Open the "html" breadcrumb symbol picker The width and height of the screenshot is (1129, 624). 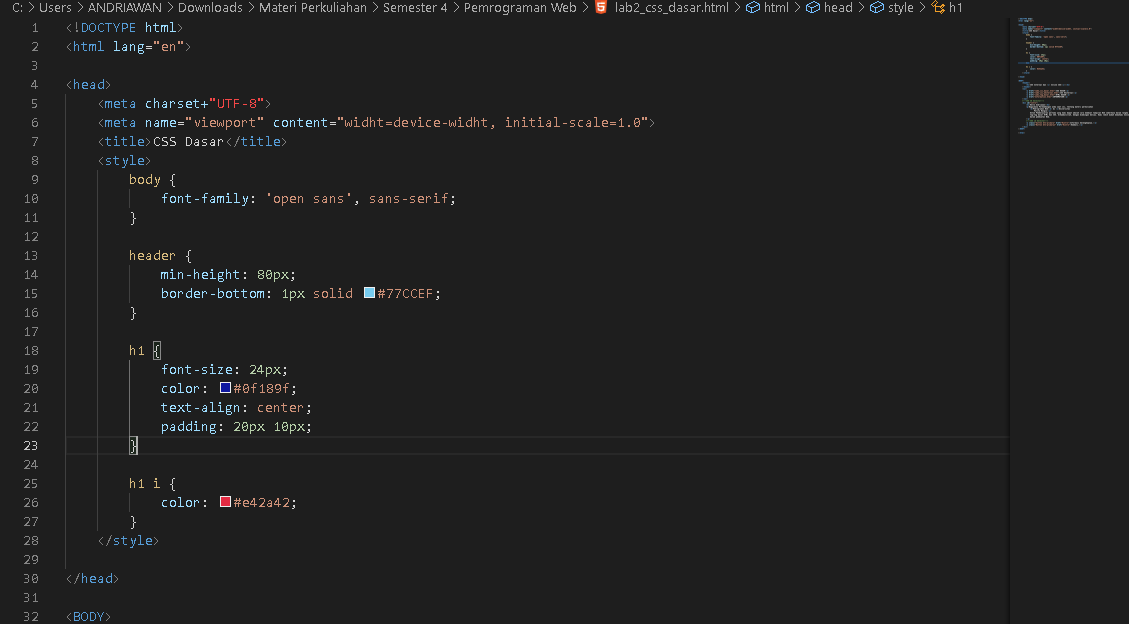(x=779, y=8)
